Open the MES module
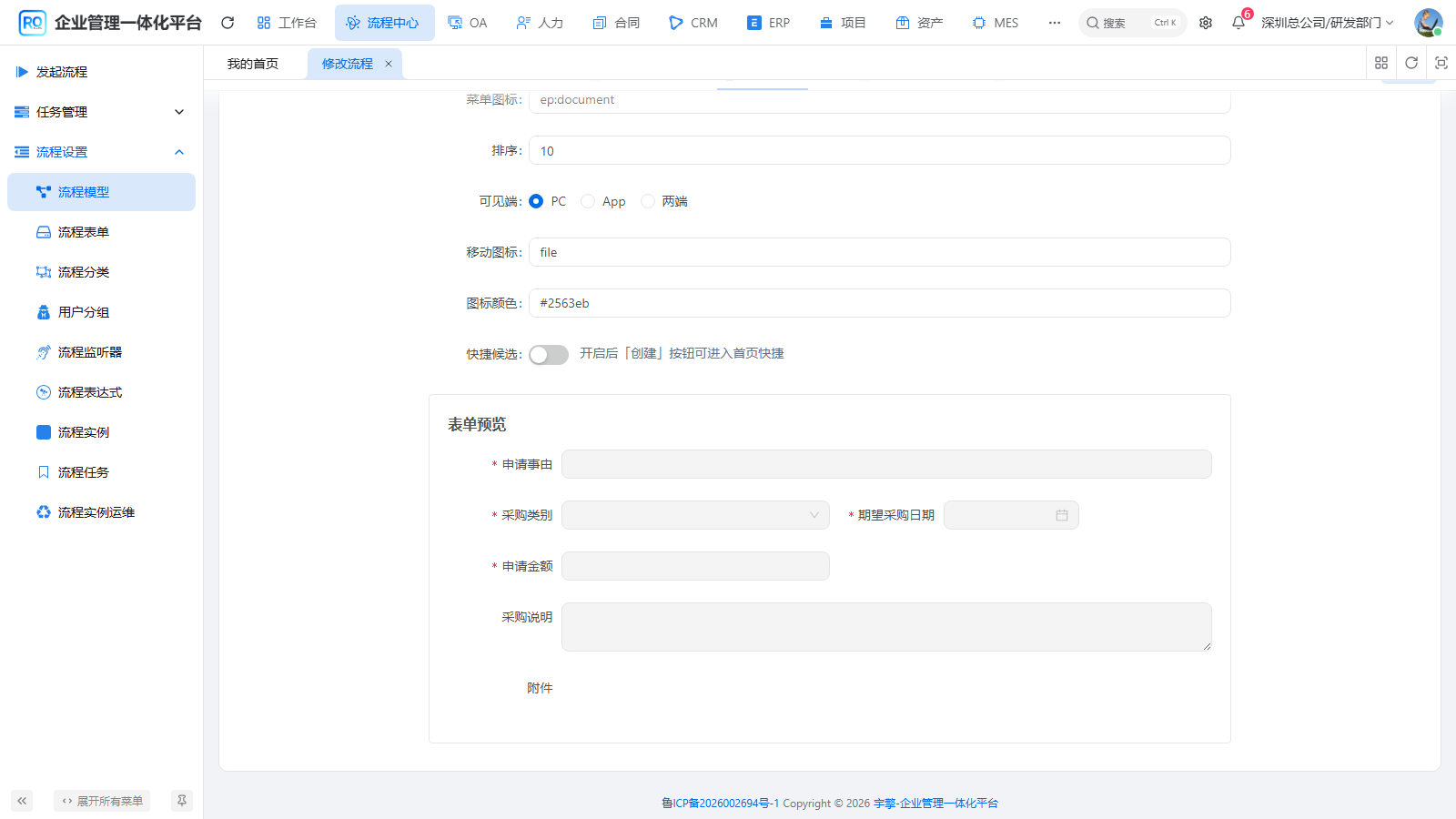 tap(996, 23)
